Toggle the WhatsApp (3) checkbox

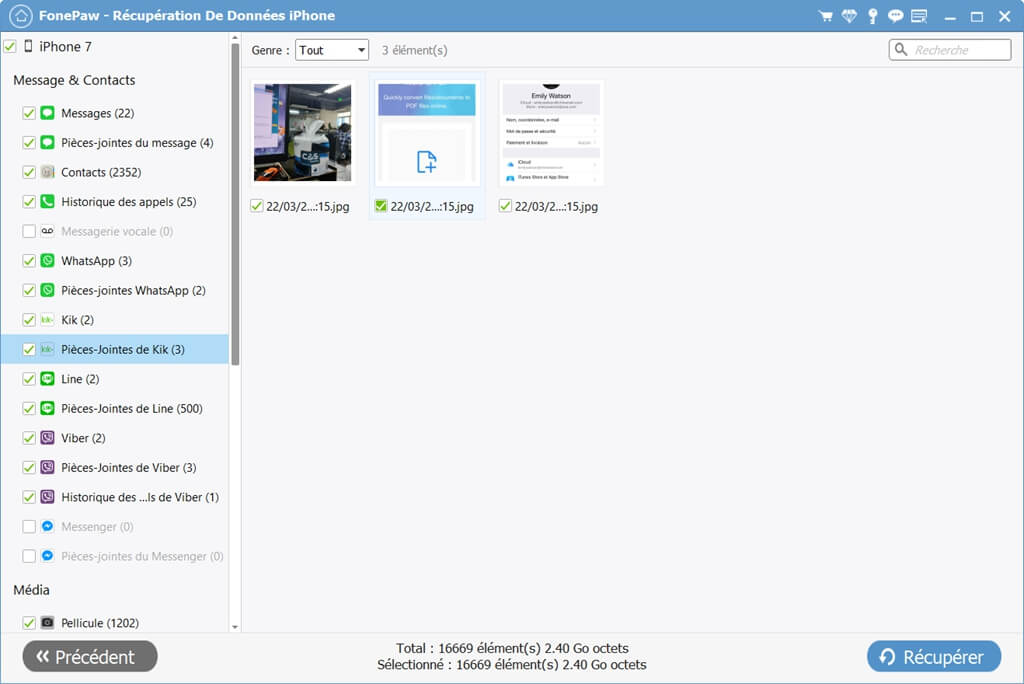coord(29,261)
